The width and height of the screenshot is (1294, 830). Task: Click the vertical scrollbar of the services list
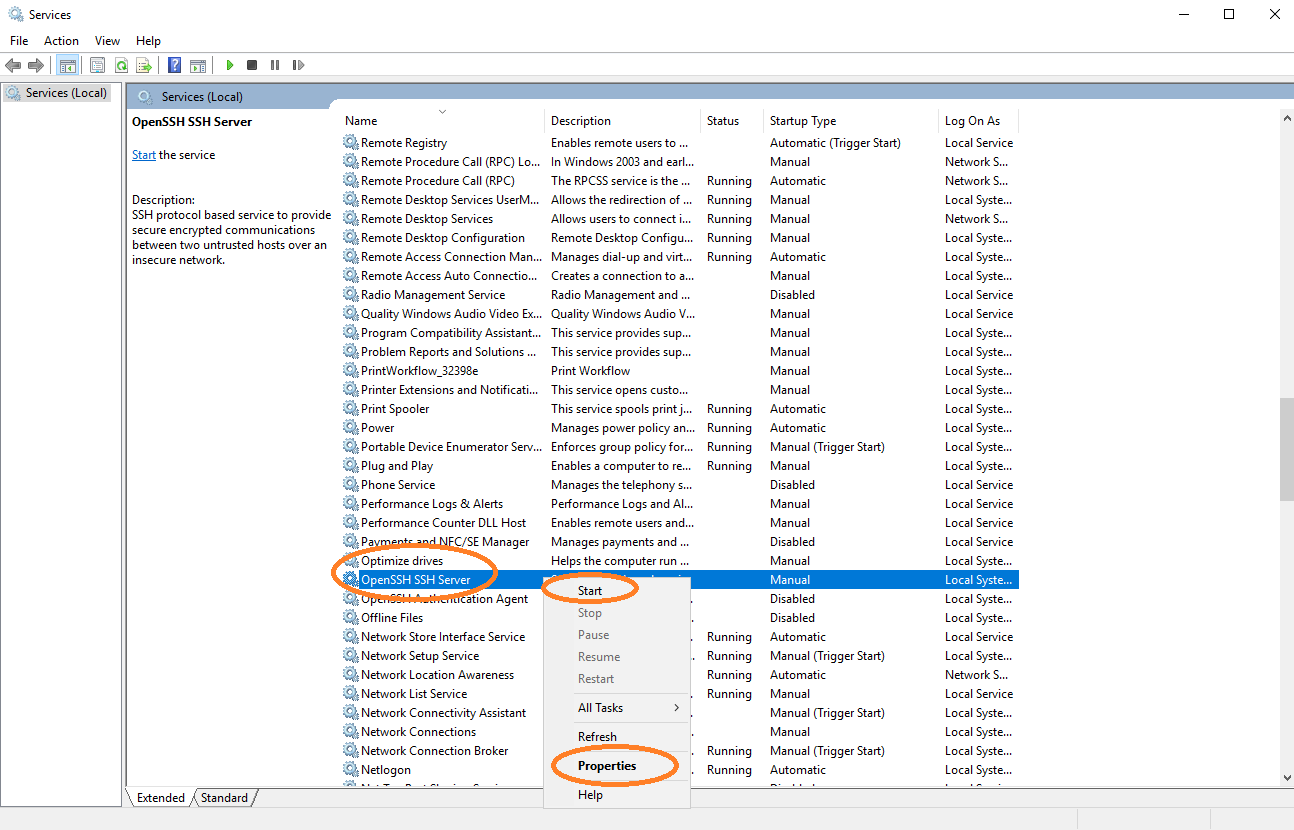pyautogui.click(x=1286, y=450)
